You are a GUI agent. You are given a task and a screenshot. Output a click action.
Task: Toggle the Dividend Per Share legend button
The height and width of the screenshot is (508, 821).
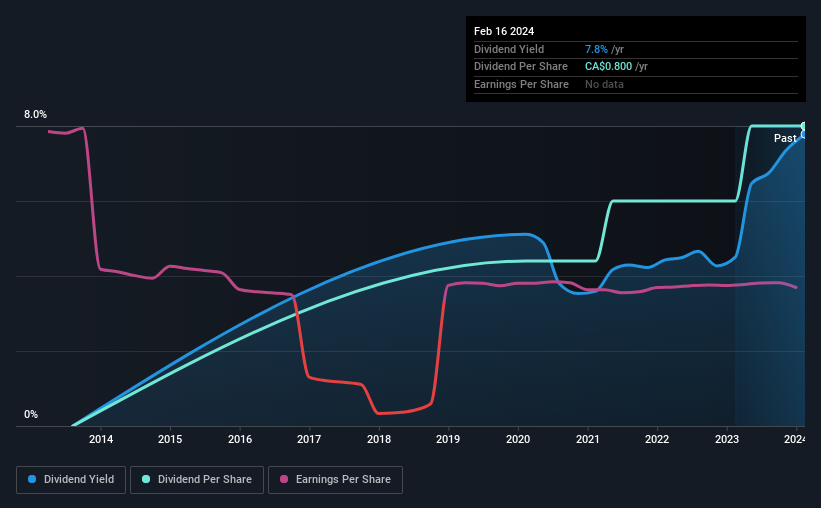point(197,480)
